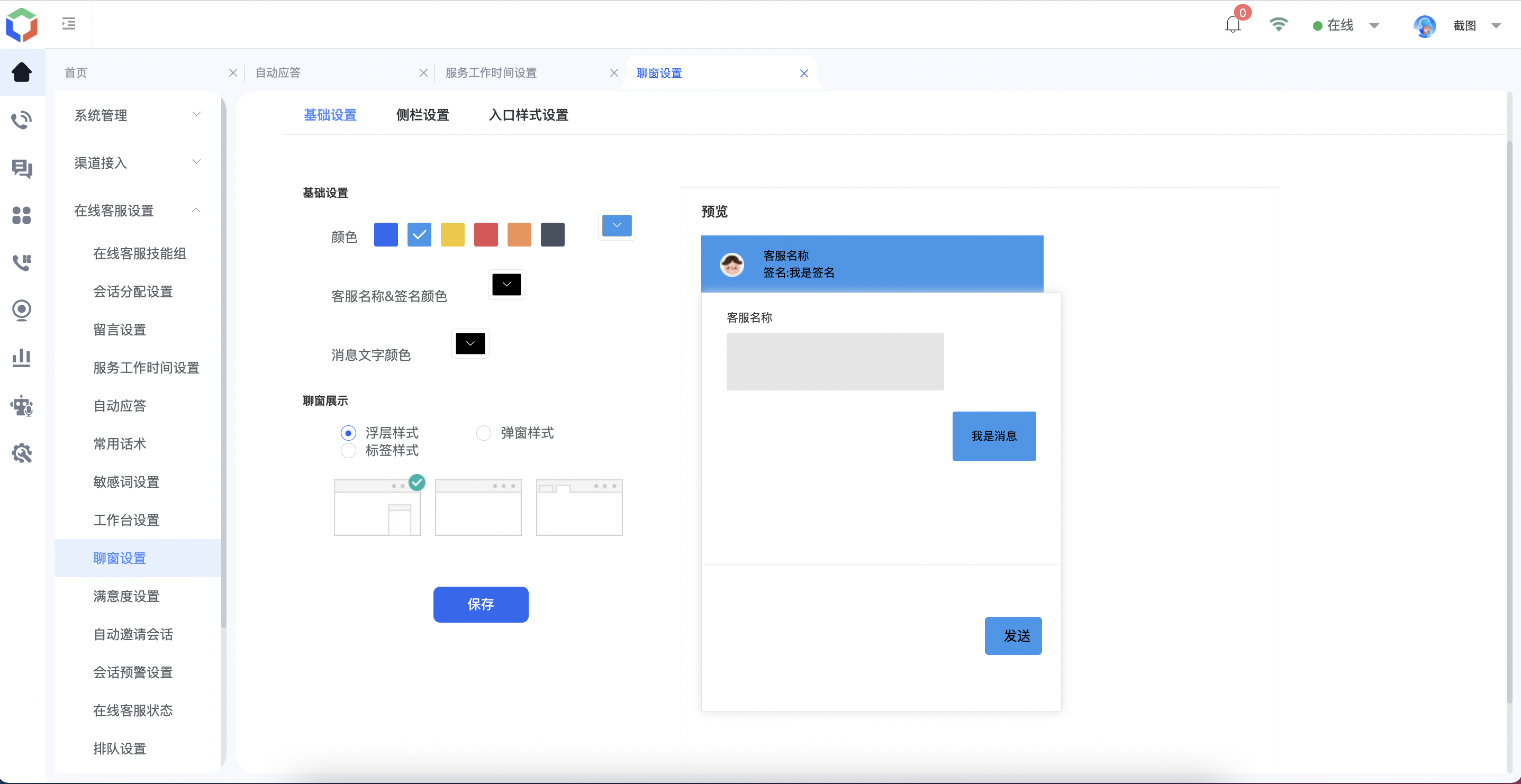
Task: Click the sidebar menu vertical scrollbar
Action: [224, 363]
